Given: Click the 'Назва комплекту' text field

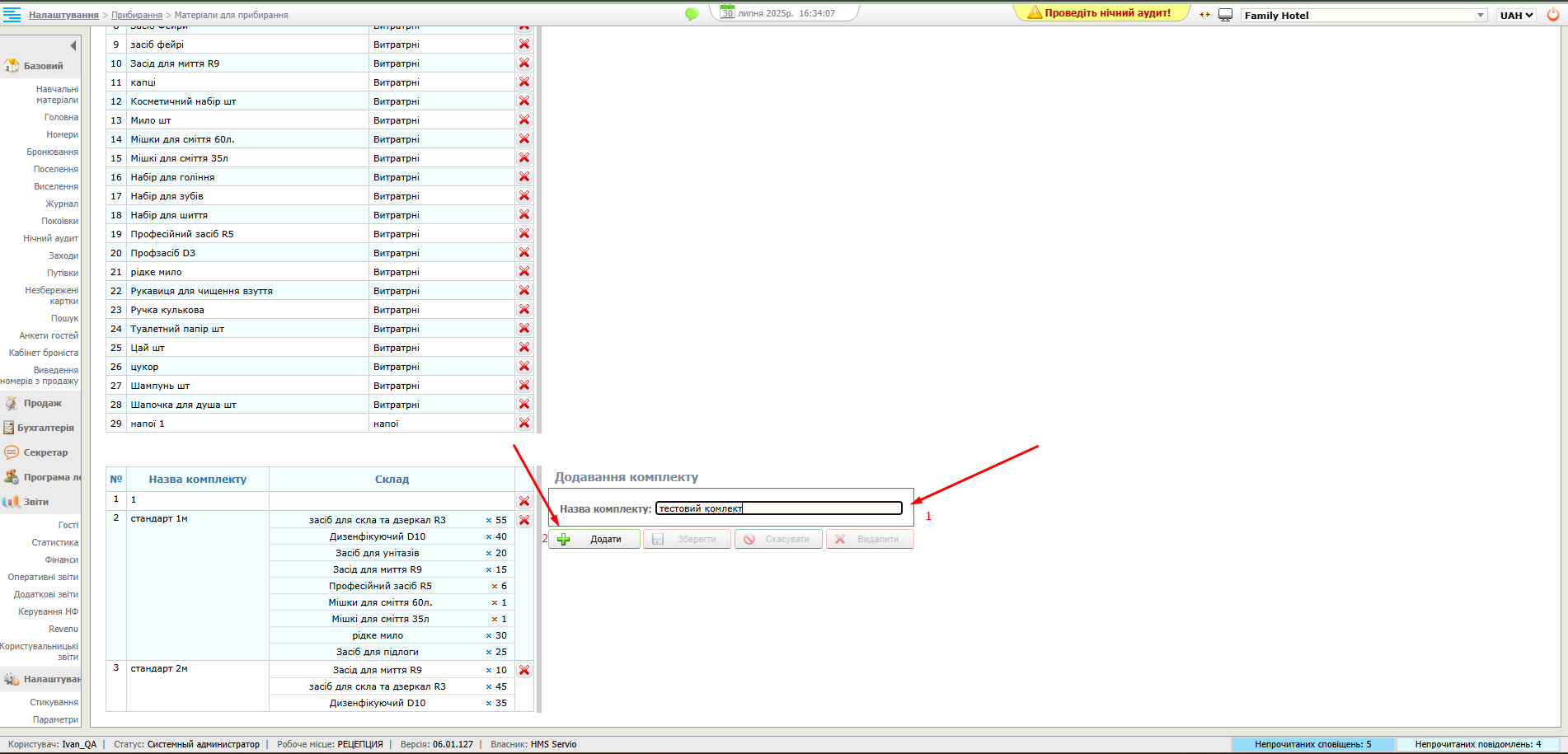Looking at the screenshot, I should click(x=778, y=508).
